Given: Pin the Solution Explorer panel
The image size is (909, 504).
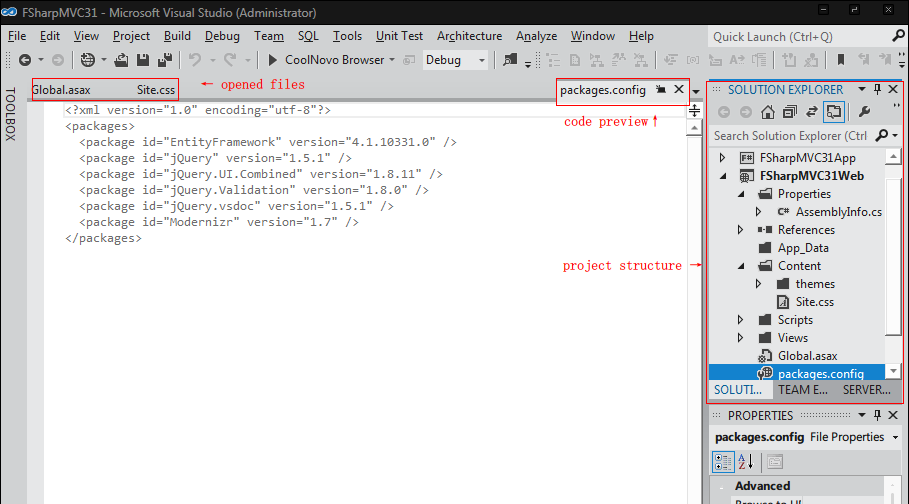Looking at the screenshot, I should (x=877, y=90).
